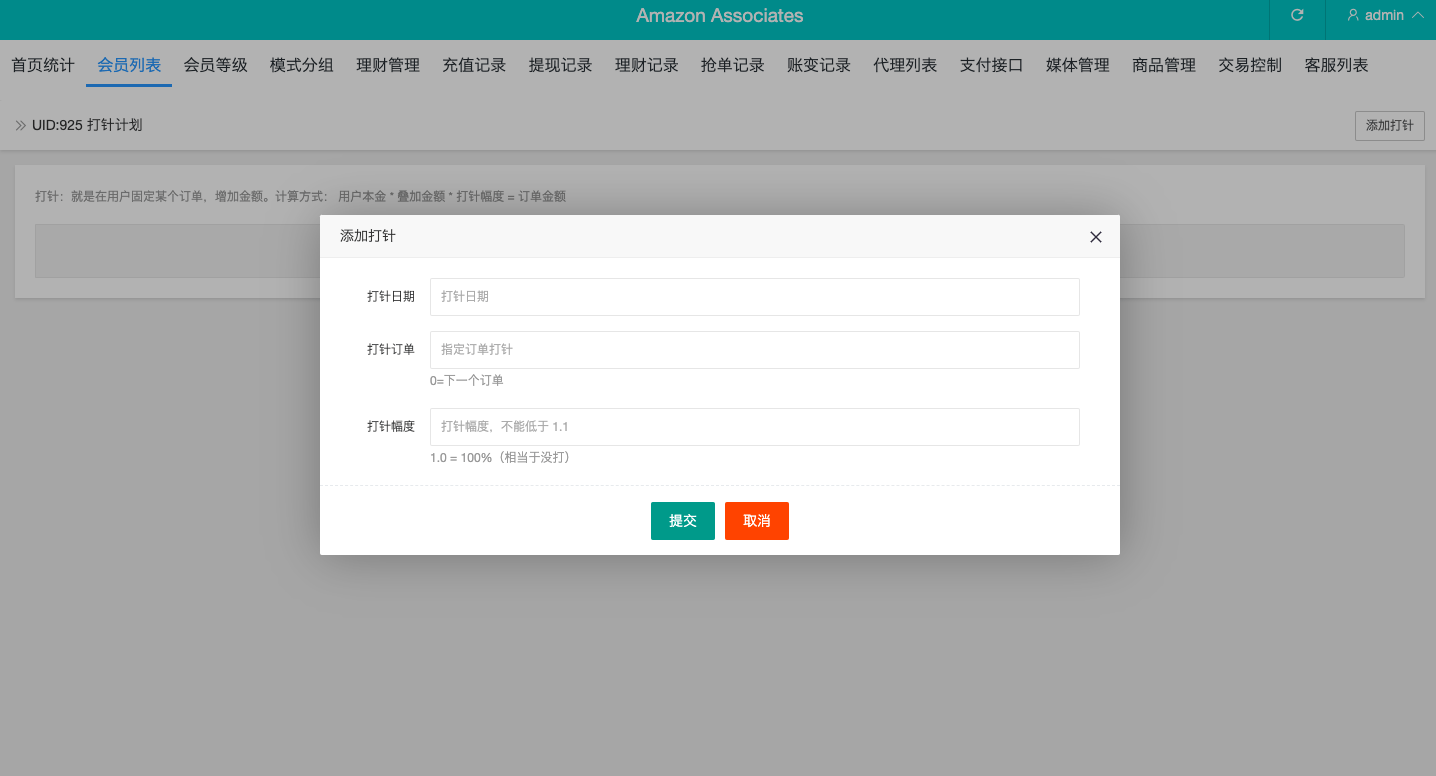Expand the admin account dropdown arrow
1436x776 pixels.
[1417, 15]
